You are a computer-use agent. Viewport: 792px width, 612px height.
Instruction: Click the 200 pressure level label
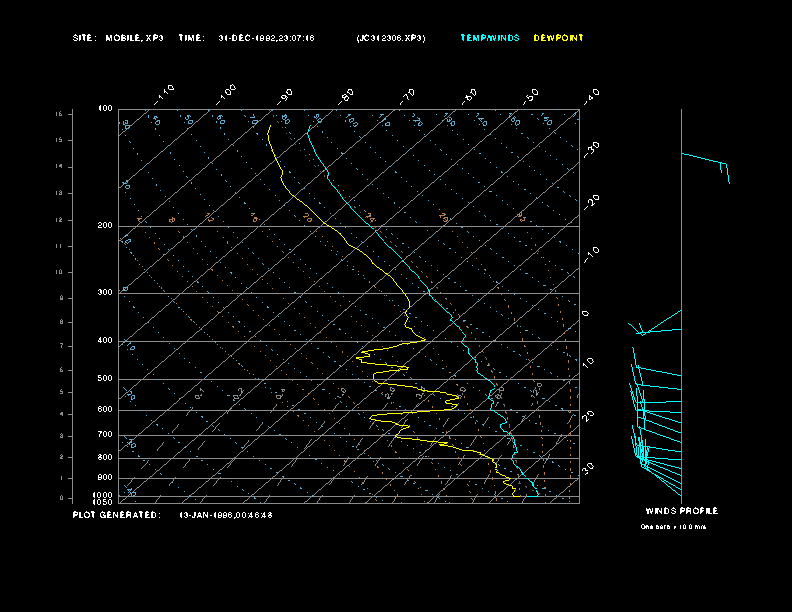click(105, 225)
